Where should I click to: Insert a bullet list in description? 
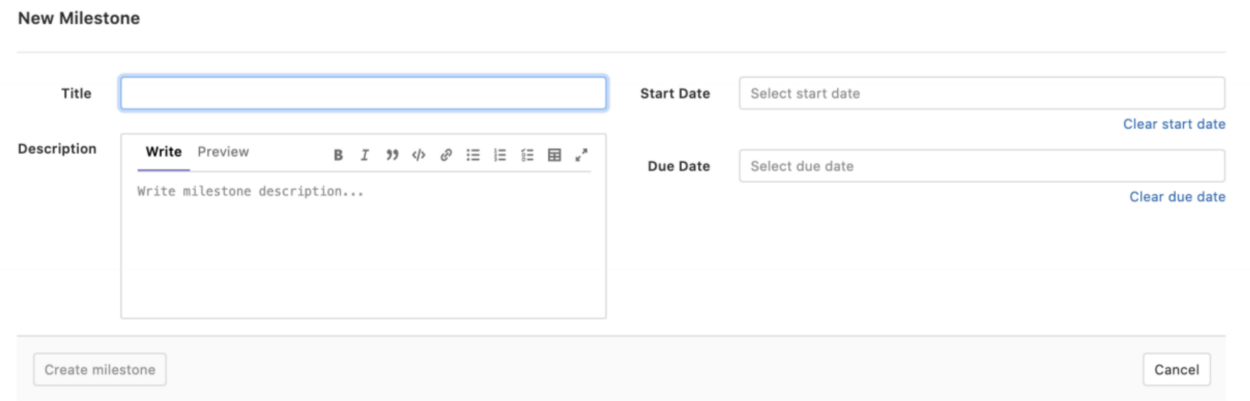point(473,155)
